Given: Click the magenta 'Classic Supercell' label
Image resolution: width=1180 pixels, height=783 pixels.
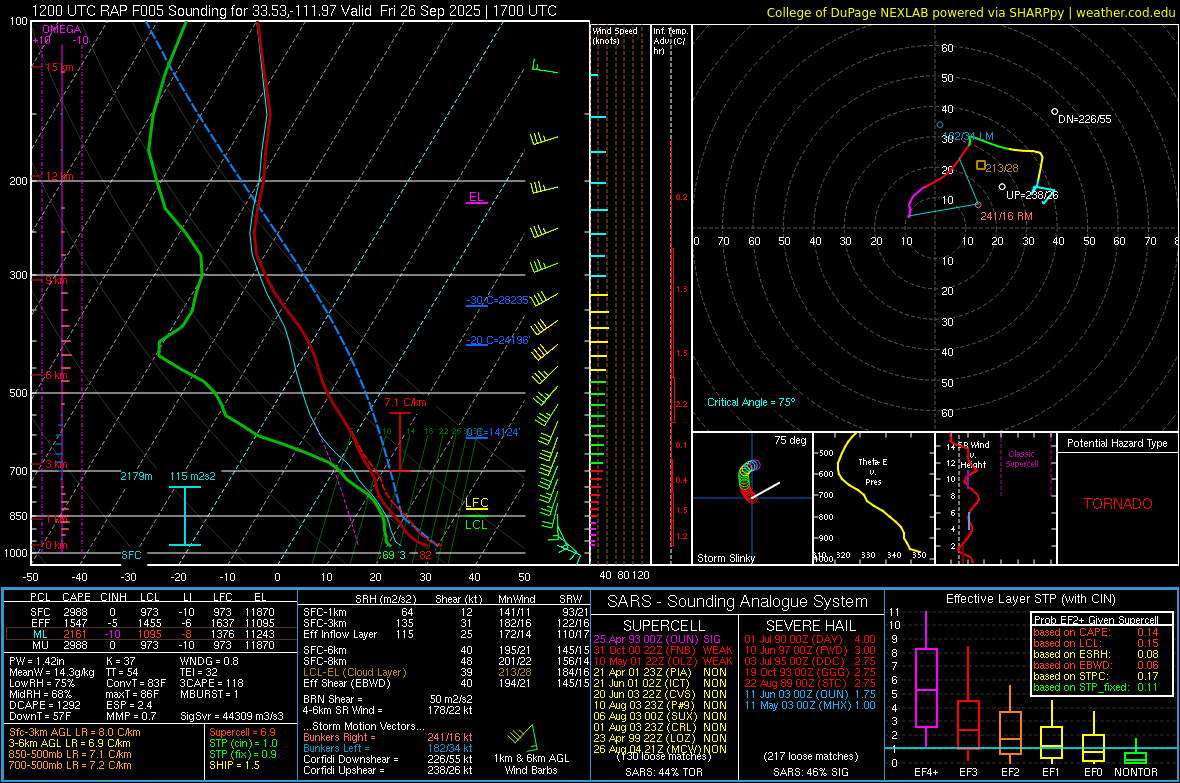Looking at the screenshot, I should [x=1021, y=459].
